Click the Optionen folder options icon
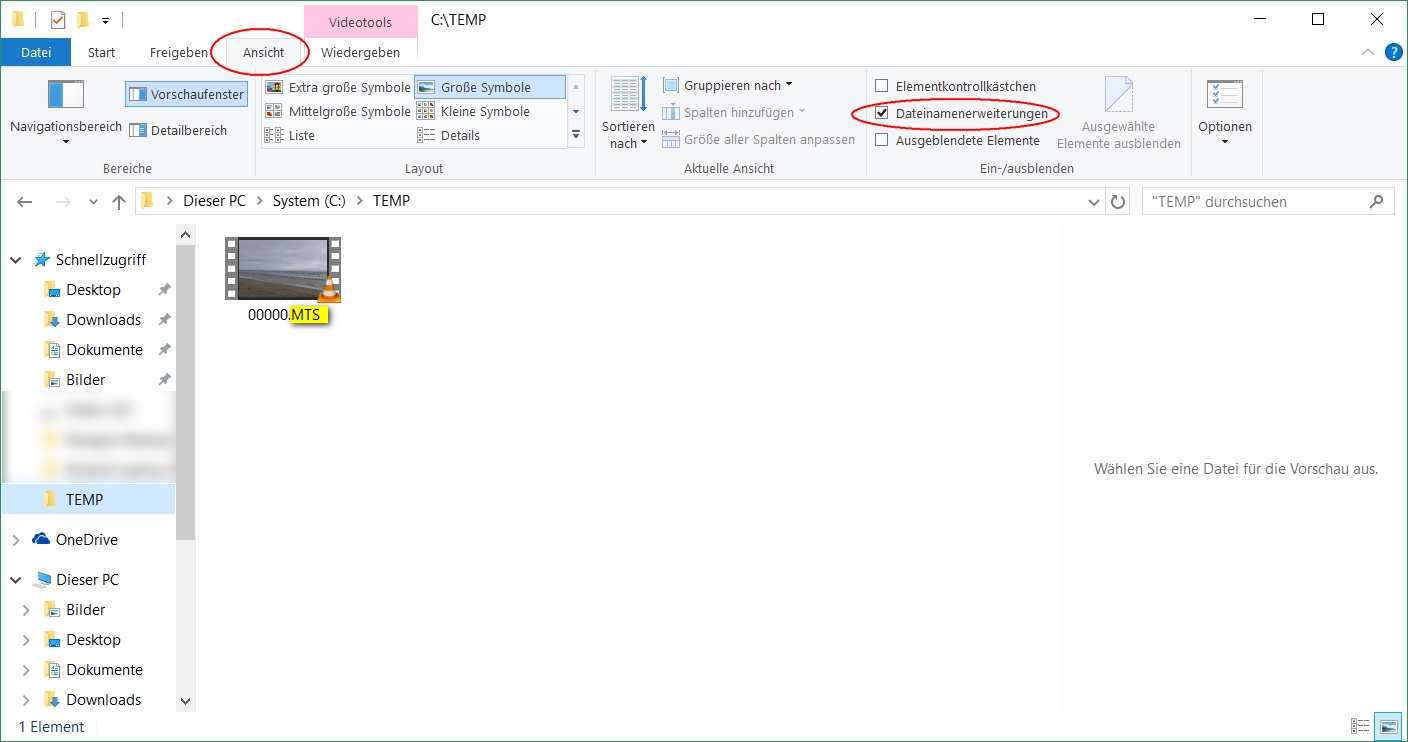This screenshot has width=1408, height=742. pos(1224,96)
